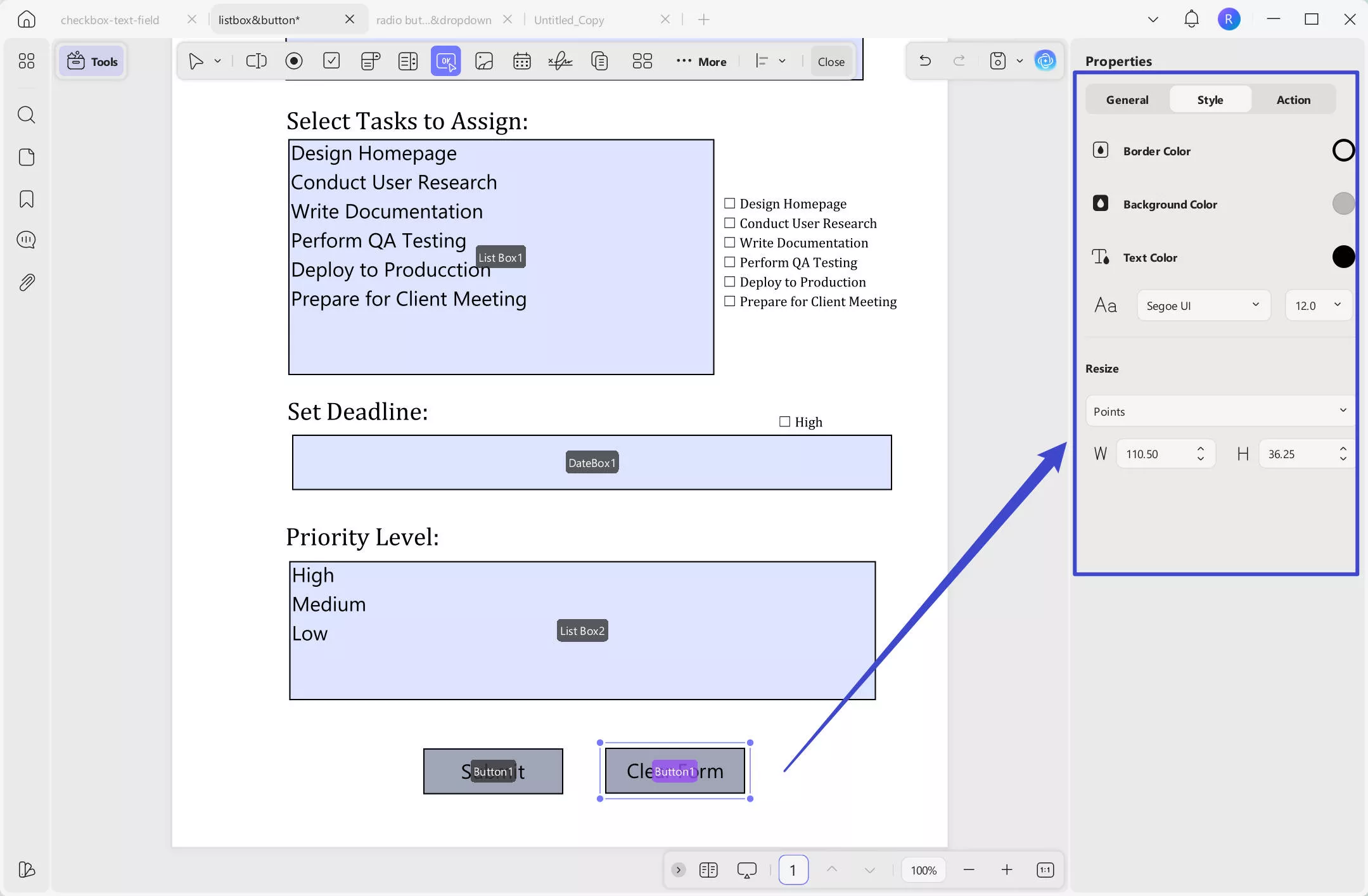Open the AI assistant icon
This screenshot has width=1368, height=896.
pos(1045,61)
